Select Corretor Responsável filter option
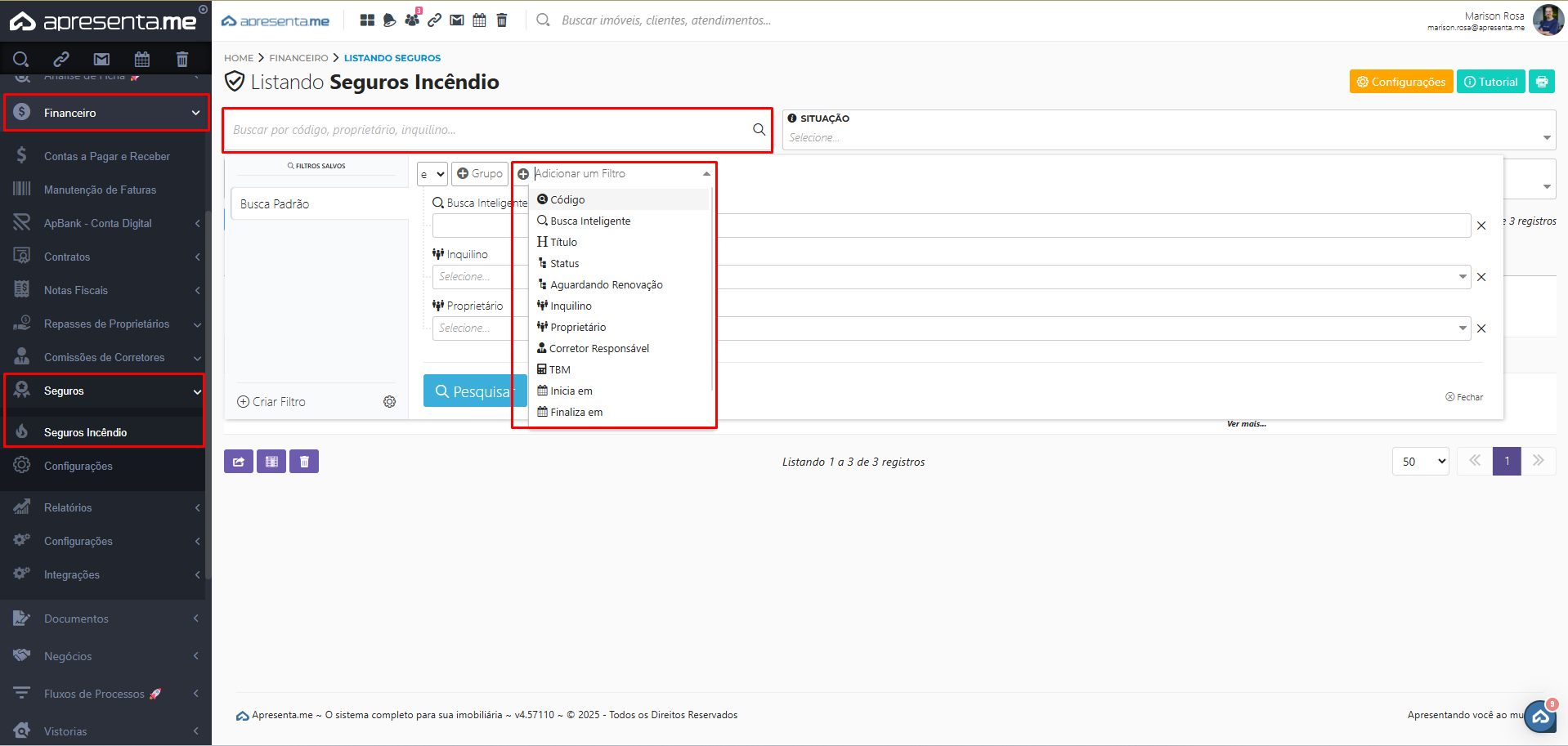1568x746 pixels. tap(598, 349)
